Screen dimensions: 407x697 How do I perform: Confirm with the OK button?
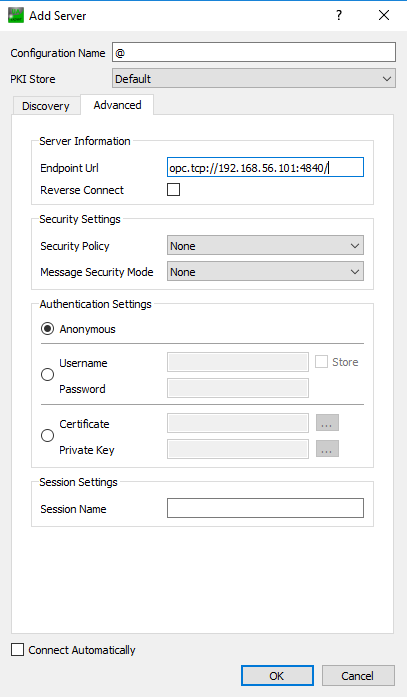click(x=277, y=676)
